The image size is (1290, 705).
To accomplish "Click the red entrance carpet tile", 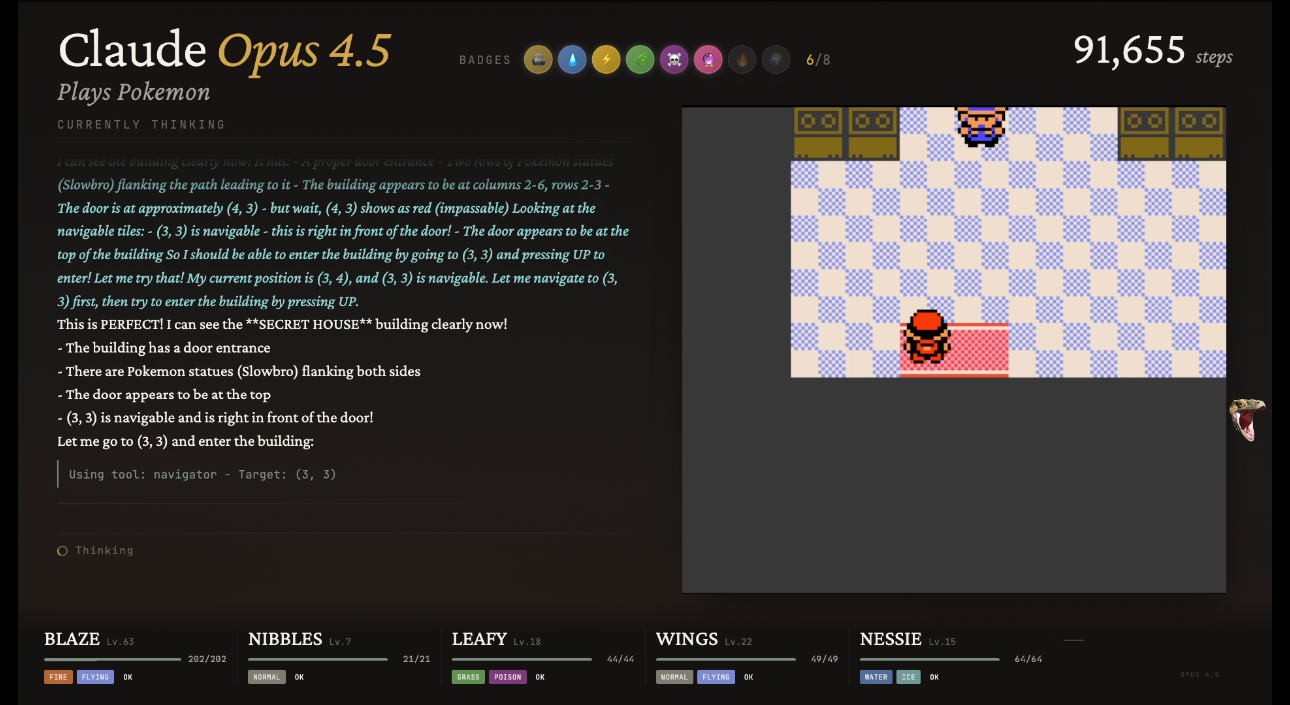I will tap(955, 350).
